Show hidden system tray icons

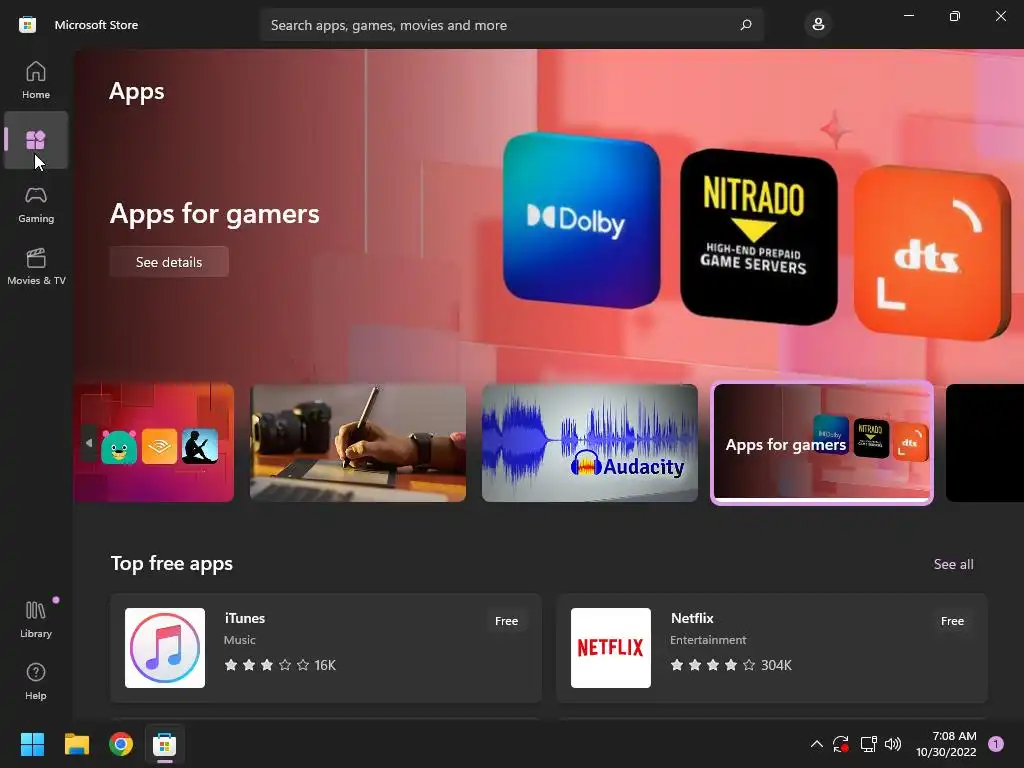(816, 744)
